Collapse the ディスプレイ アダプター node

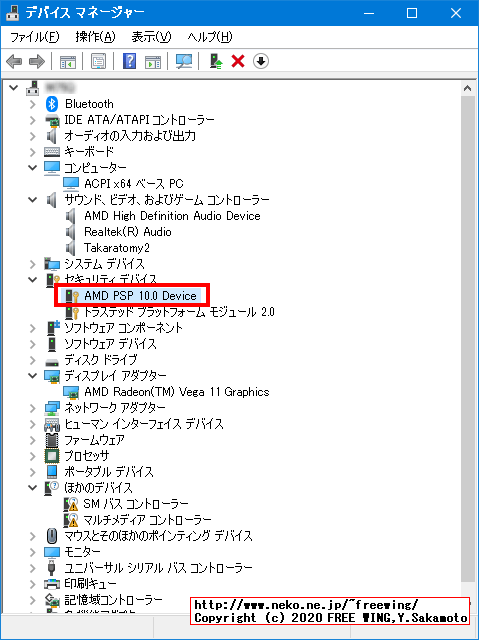pyautogui.click(x=33, y=376)
